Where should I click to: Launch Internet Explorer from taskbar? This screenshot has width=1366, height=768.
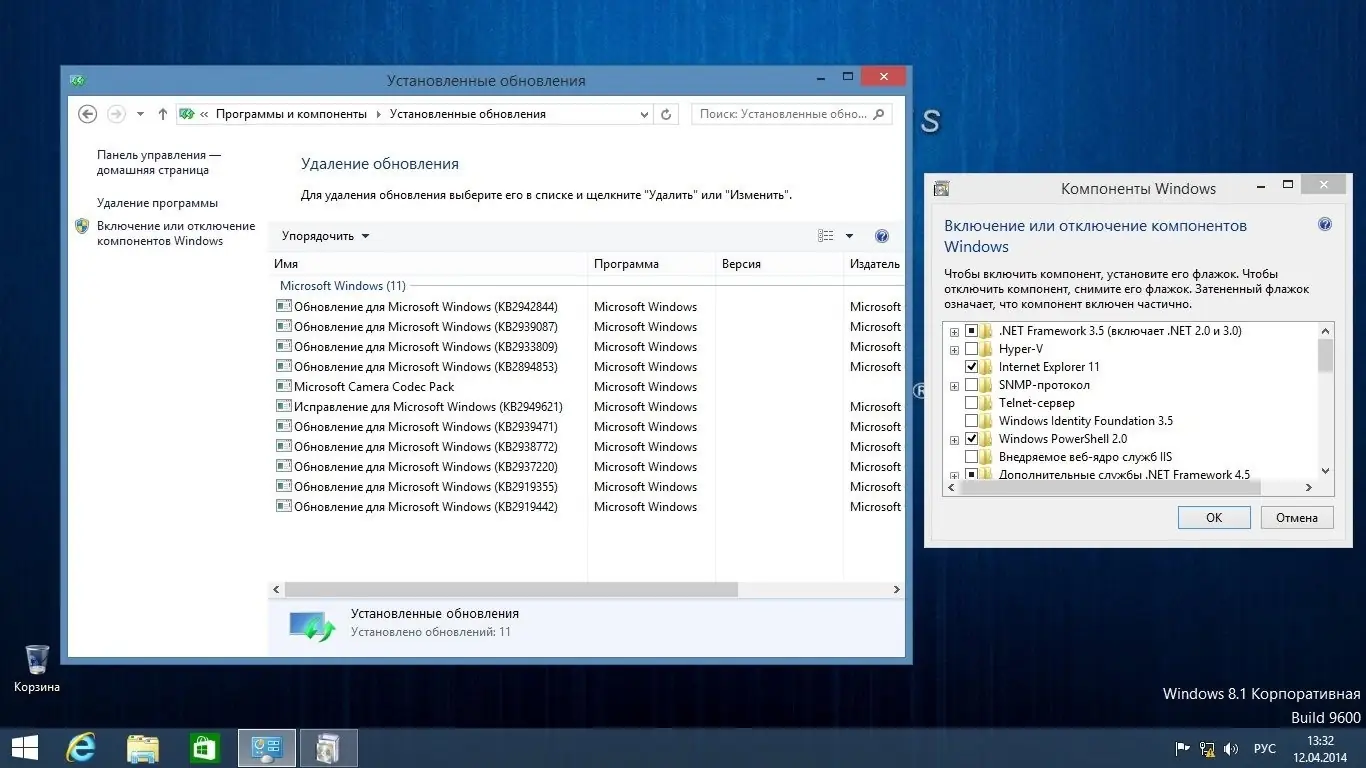80,748
